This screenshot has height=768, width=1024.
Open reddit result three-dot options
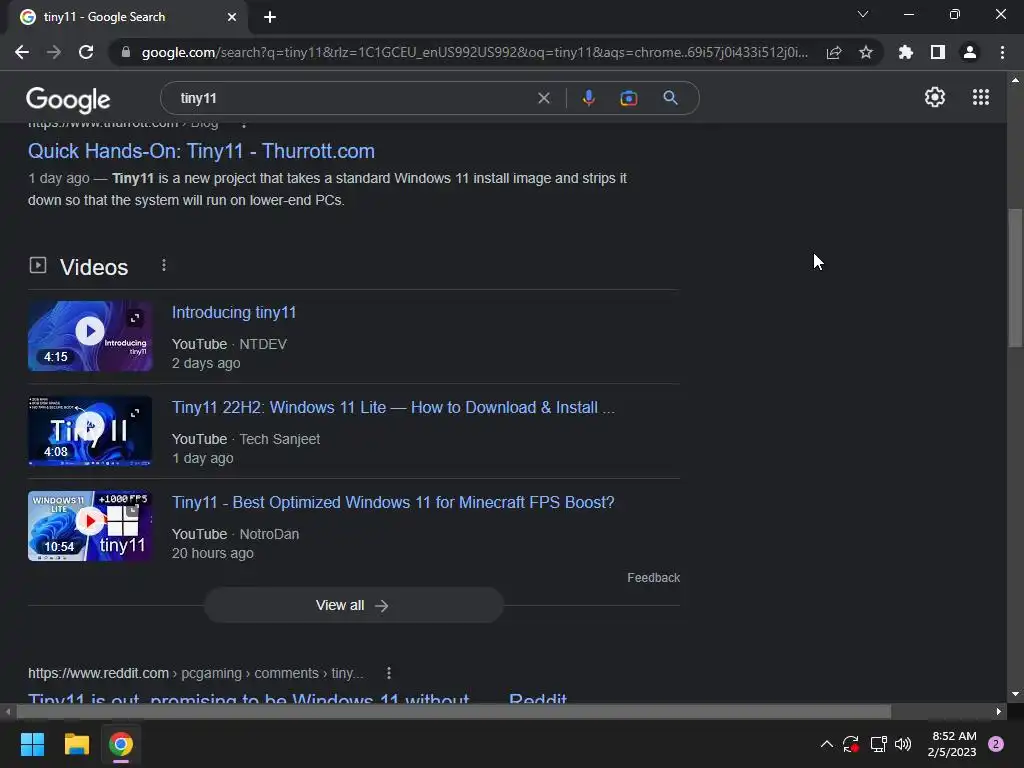point(389,673)
